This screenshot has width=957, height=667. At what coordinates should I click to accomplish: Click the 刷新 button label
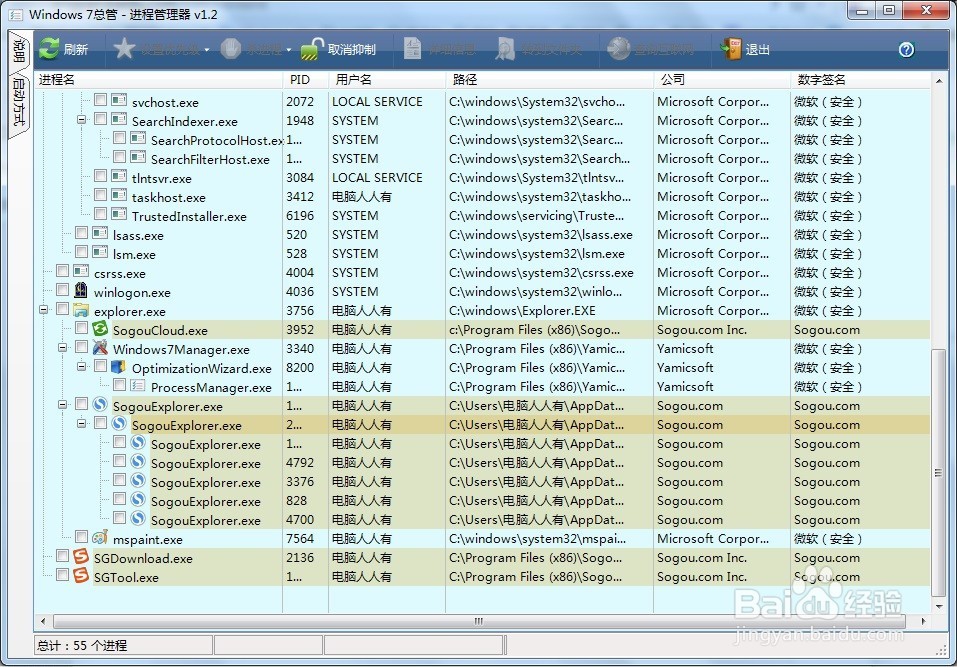pyautogui.click(x=76, y=49)
